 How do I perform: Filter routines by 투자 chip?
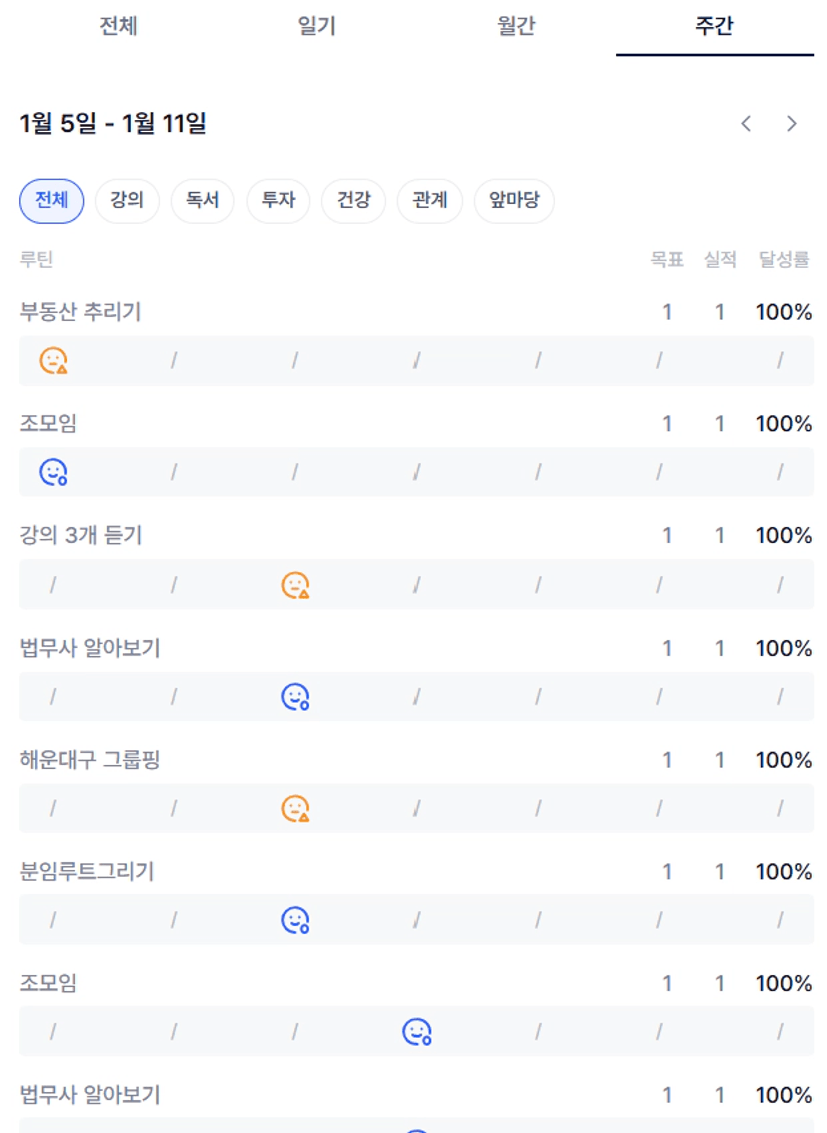pyautogui.click(x=278, y=201)
